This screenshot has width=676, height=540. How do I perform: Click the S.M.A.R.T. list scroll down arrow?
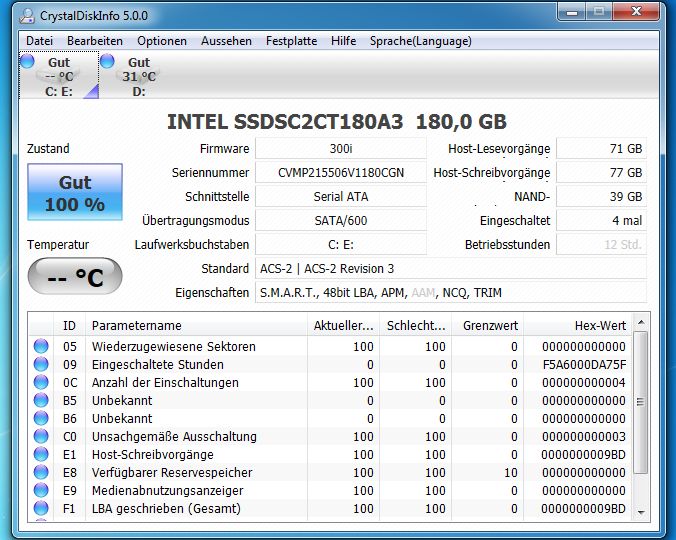click(x=641, y=512)
